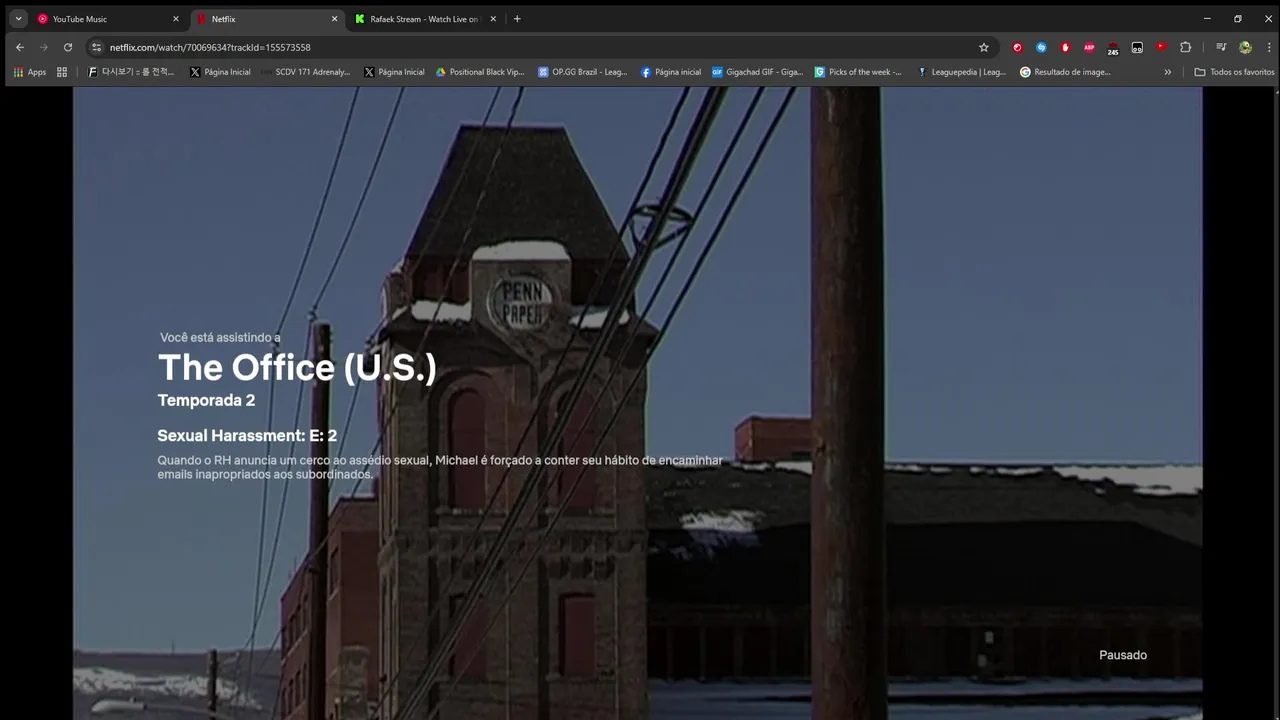This screenshot has width=1280, height=720.
Task: Click the Pausado status label
Action: (x=1123, y=655)
